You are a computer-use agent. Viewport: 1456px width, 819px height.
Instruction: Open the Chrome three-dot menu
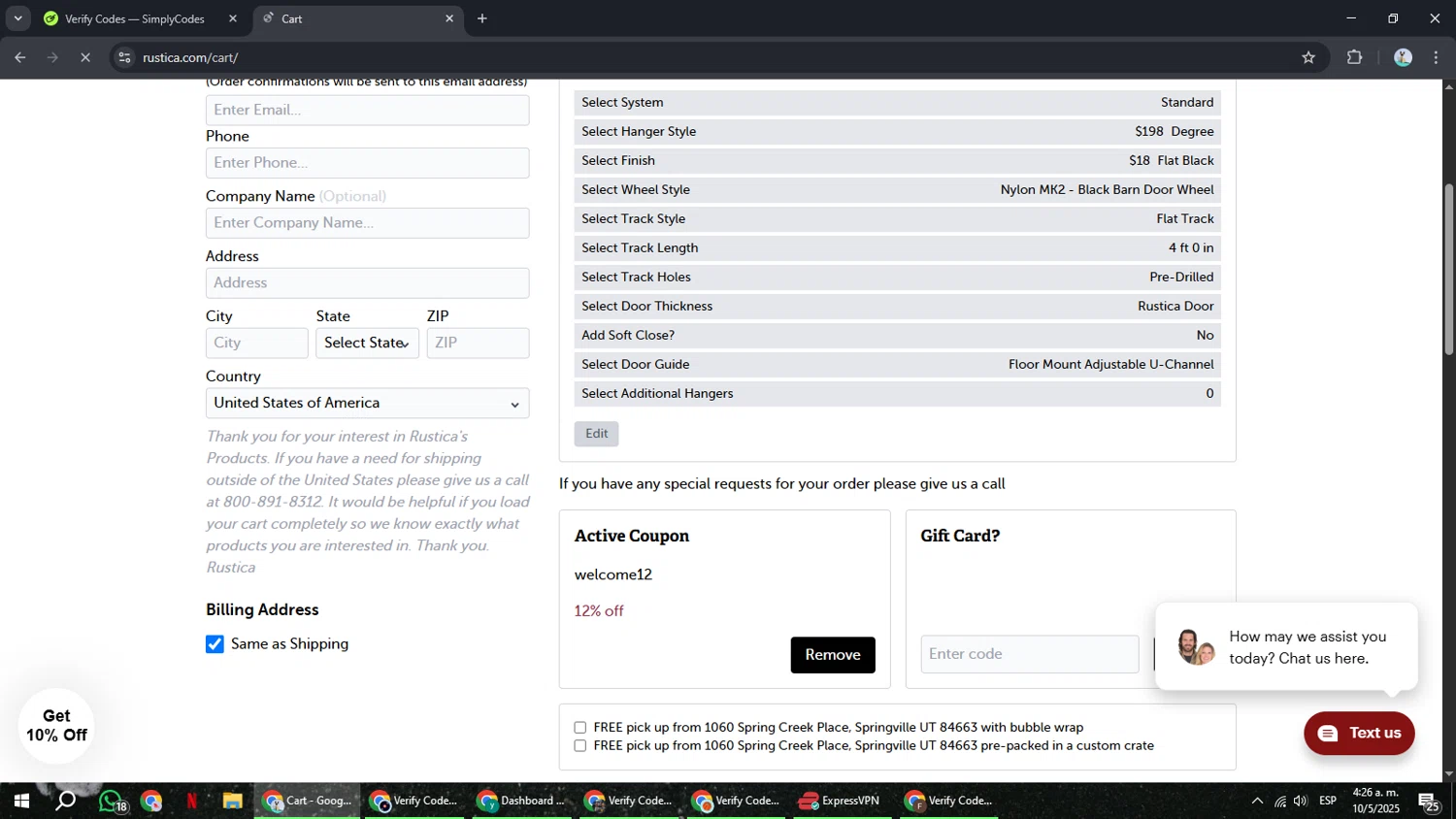(1437, 57)
